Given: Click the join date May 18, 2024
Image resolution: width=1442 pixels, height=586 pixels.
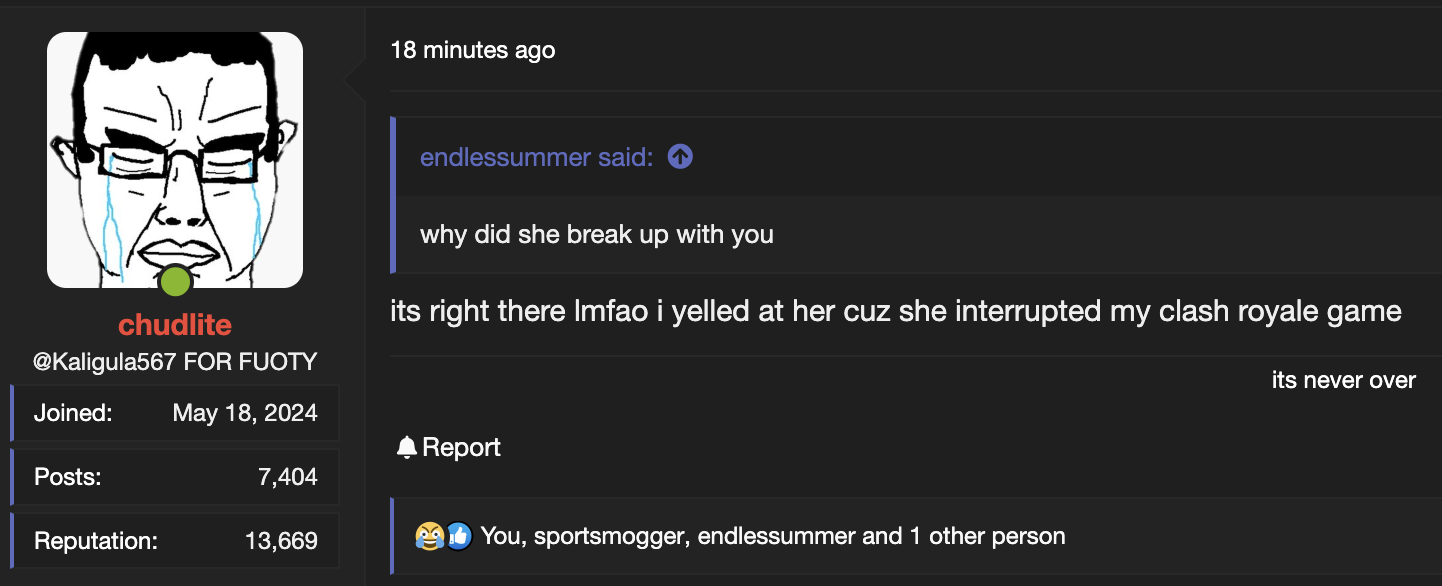Looking at the screenshot, I should pyautogui.click(x=245, y=413).
